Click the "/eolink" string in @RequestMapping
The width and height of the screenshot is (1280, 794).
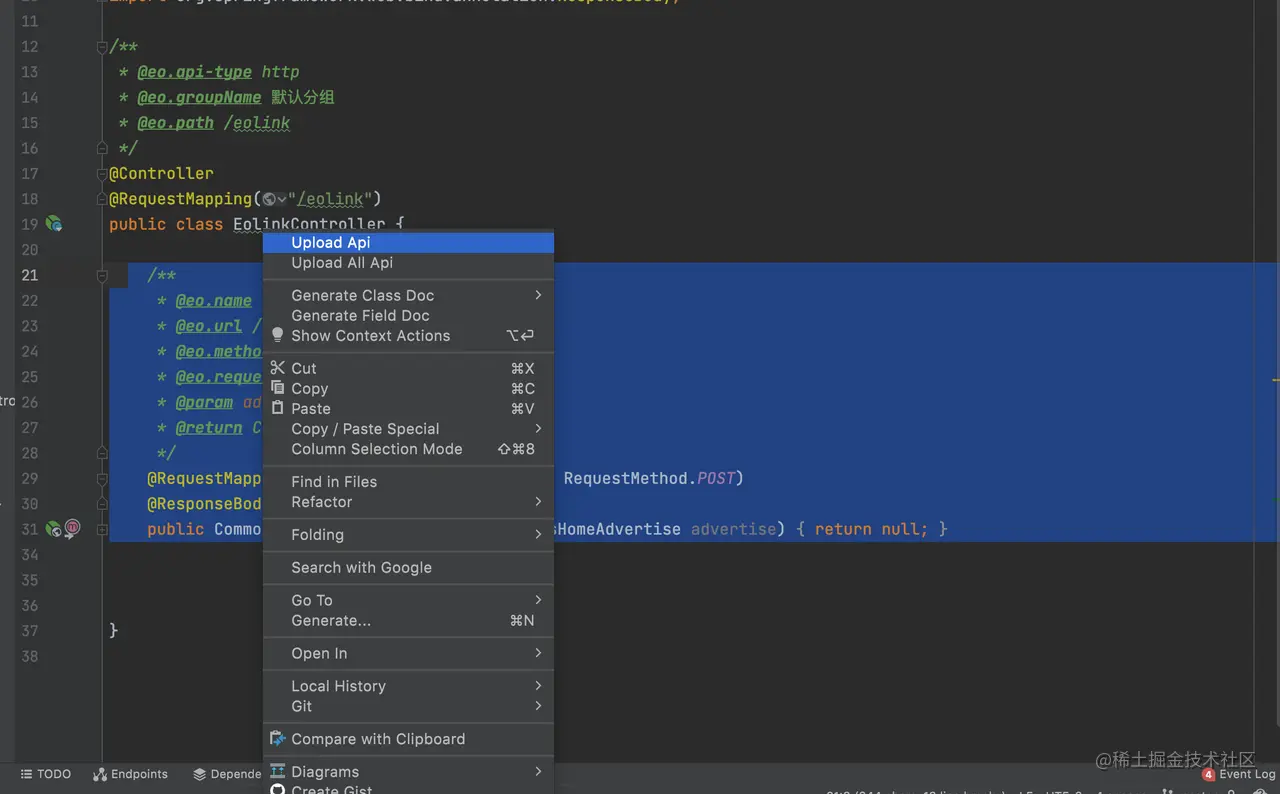(x=330, y=199)
